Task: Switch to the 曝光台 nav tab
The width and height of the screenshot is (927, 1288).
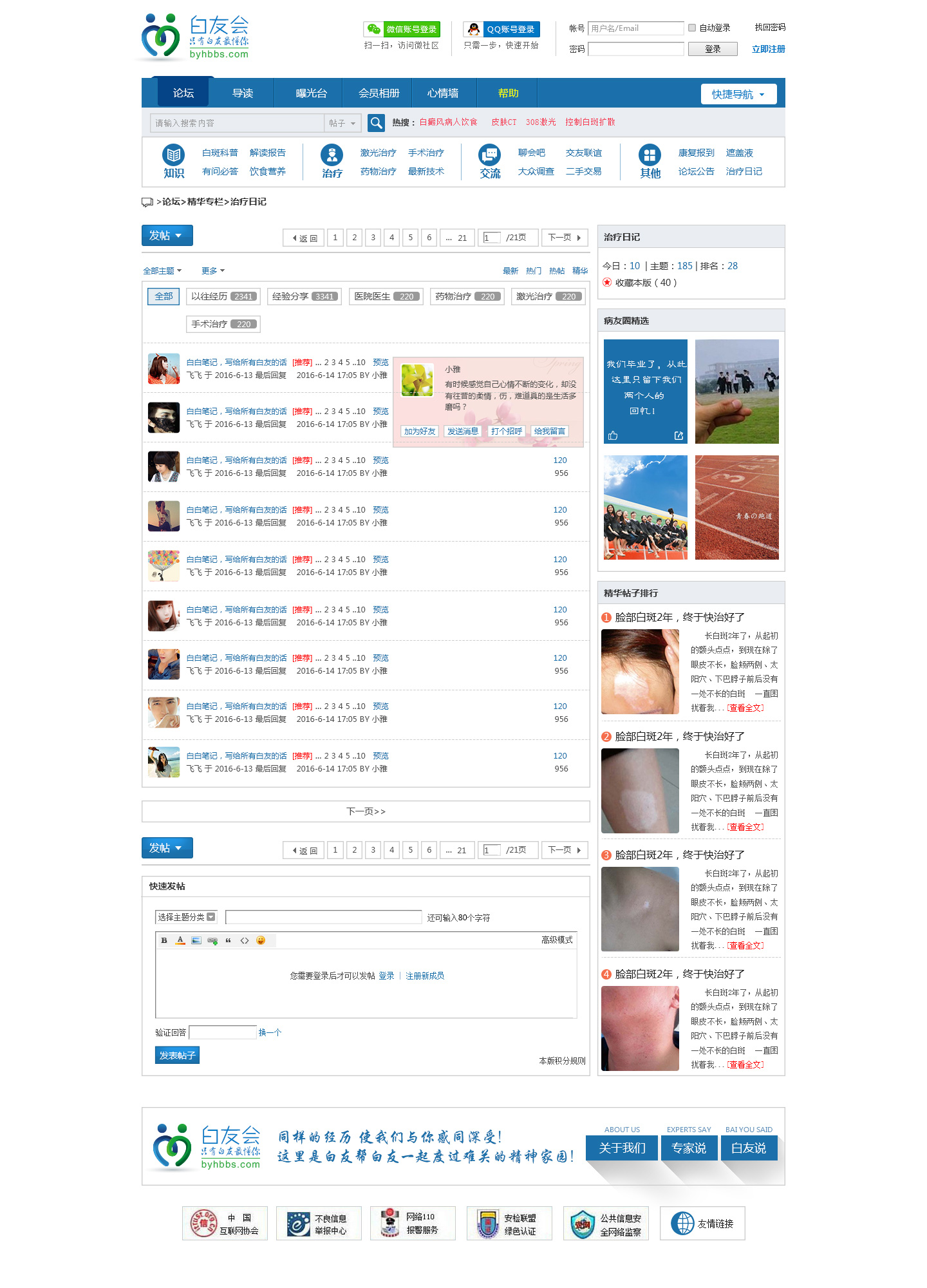Action: [311, 93]
